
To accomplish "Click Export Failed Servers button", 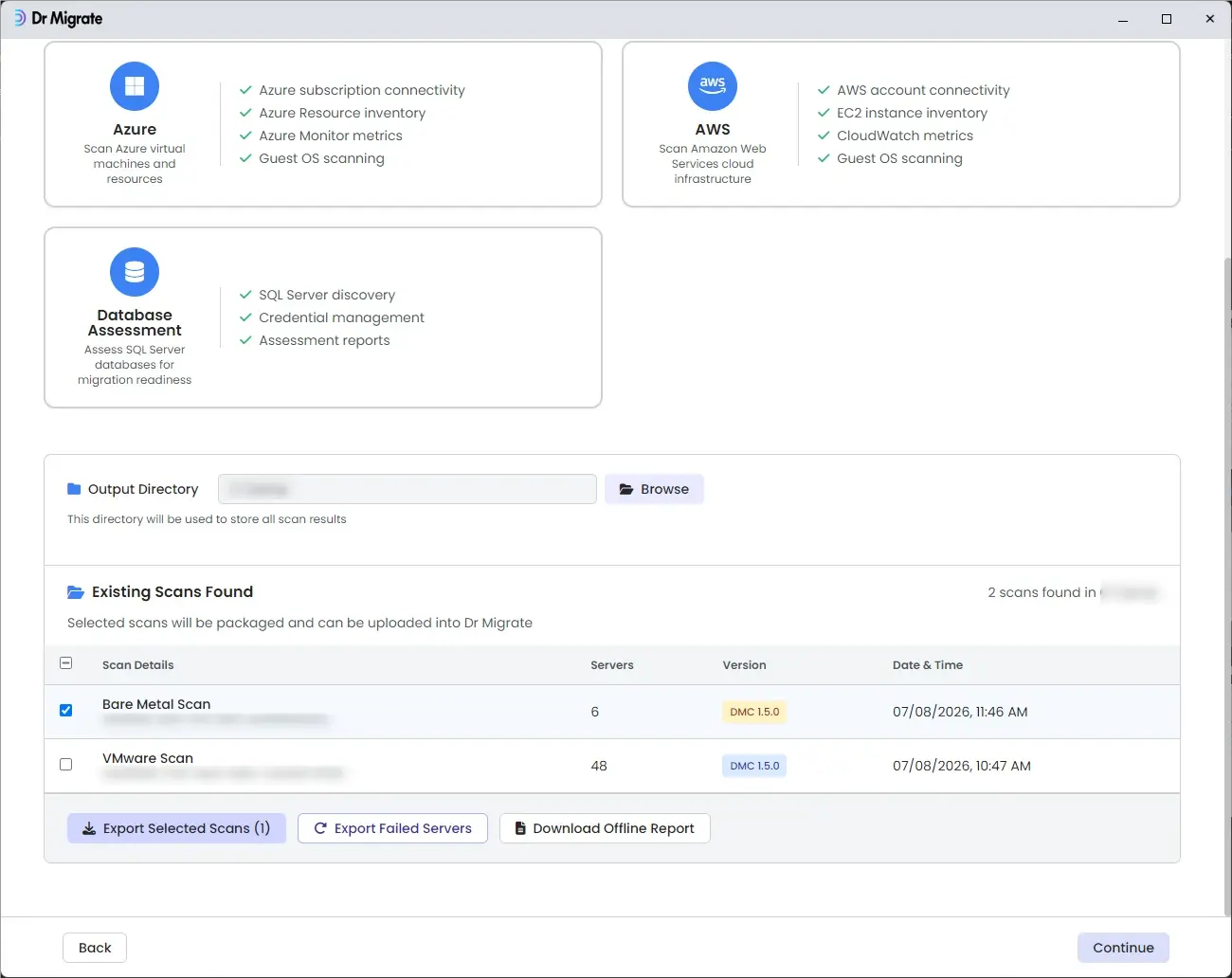I will [x=392, y=828].
